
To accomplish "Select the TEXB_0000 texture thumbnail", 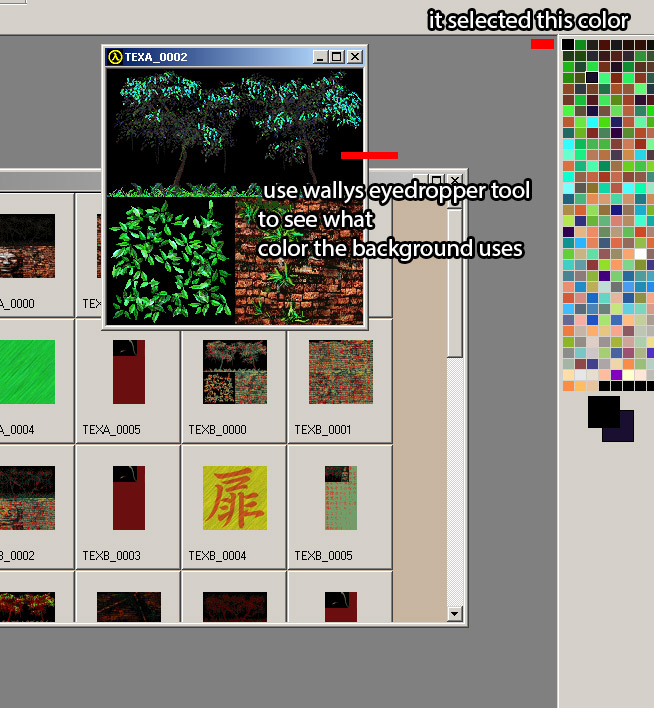I will point(235,372).
